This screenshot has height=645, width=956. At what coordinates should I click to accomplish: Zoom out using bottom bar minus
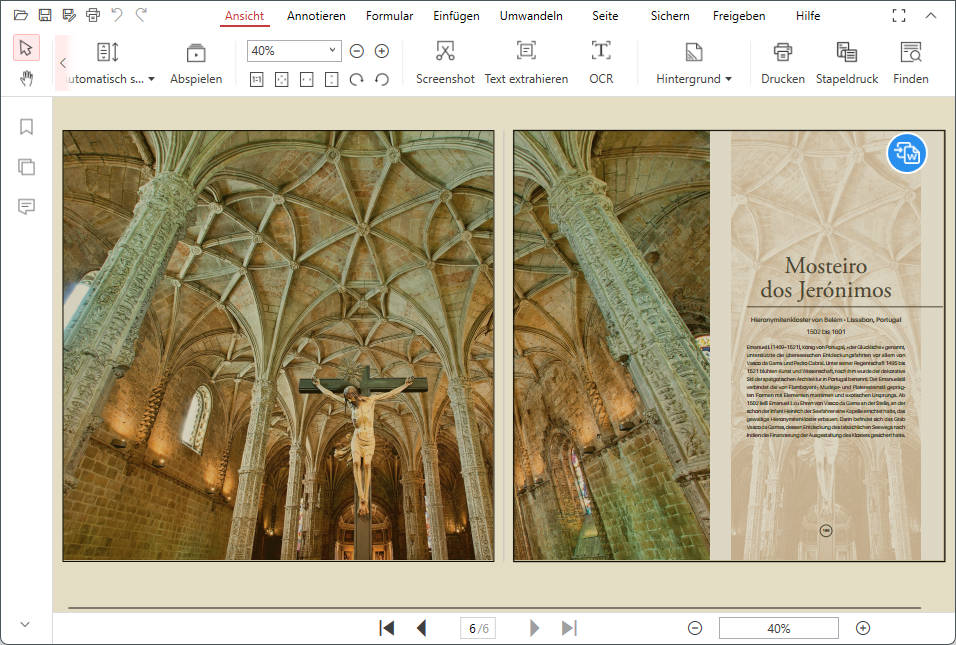(695, 628)
